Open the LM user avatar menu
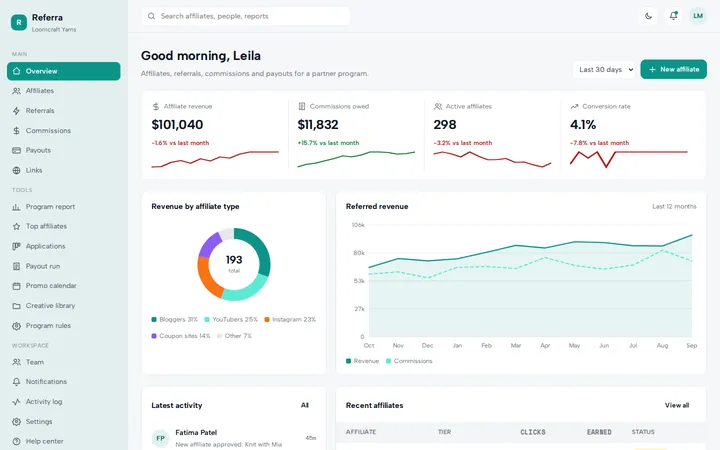720x450 pixels. coord(698,16)
